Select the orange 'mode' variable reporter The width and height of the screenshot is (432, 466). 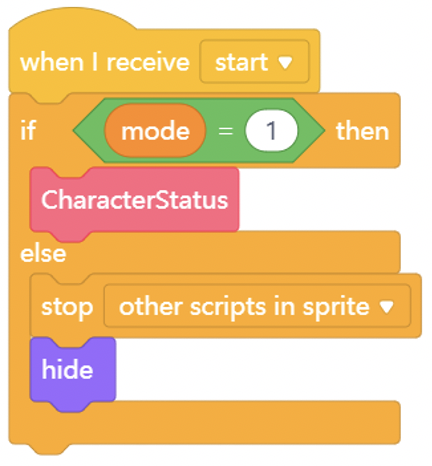tap(155, 130)
